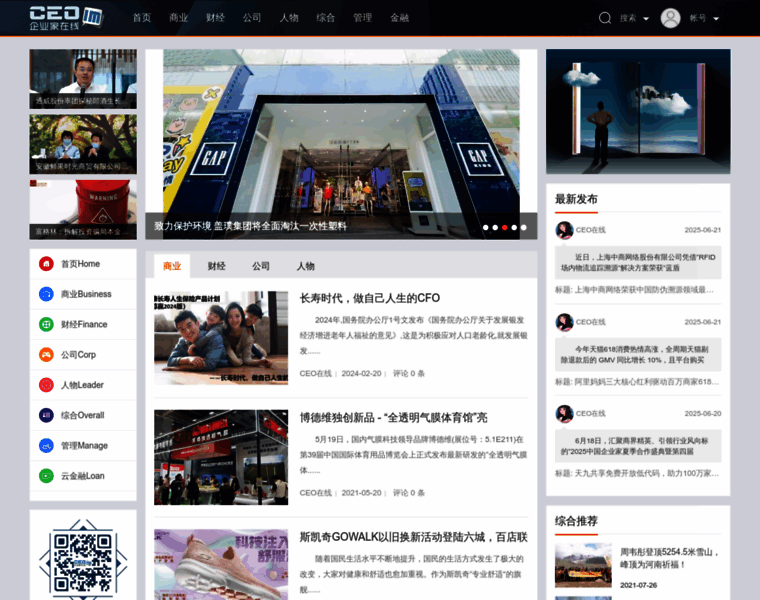
Task: Click the QR code image
Action: (83, 561)
